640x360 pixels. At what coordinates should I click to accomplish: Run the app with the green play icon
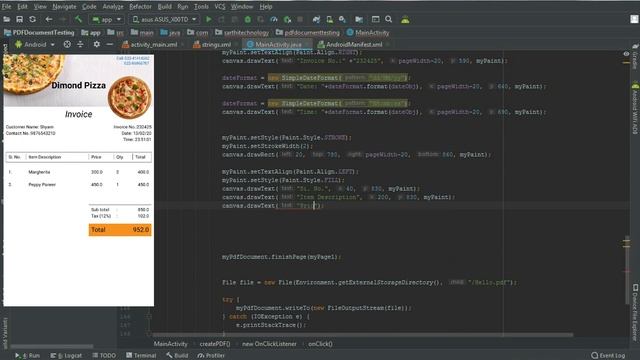click(x=209, y=19)
